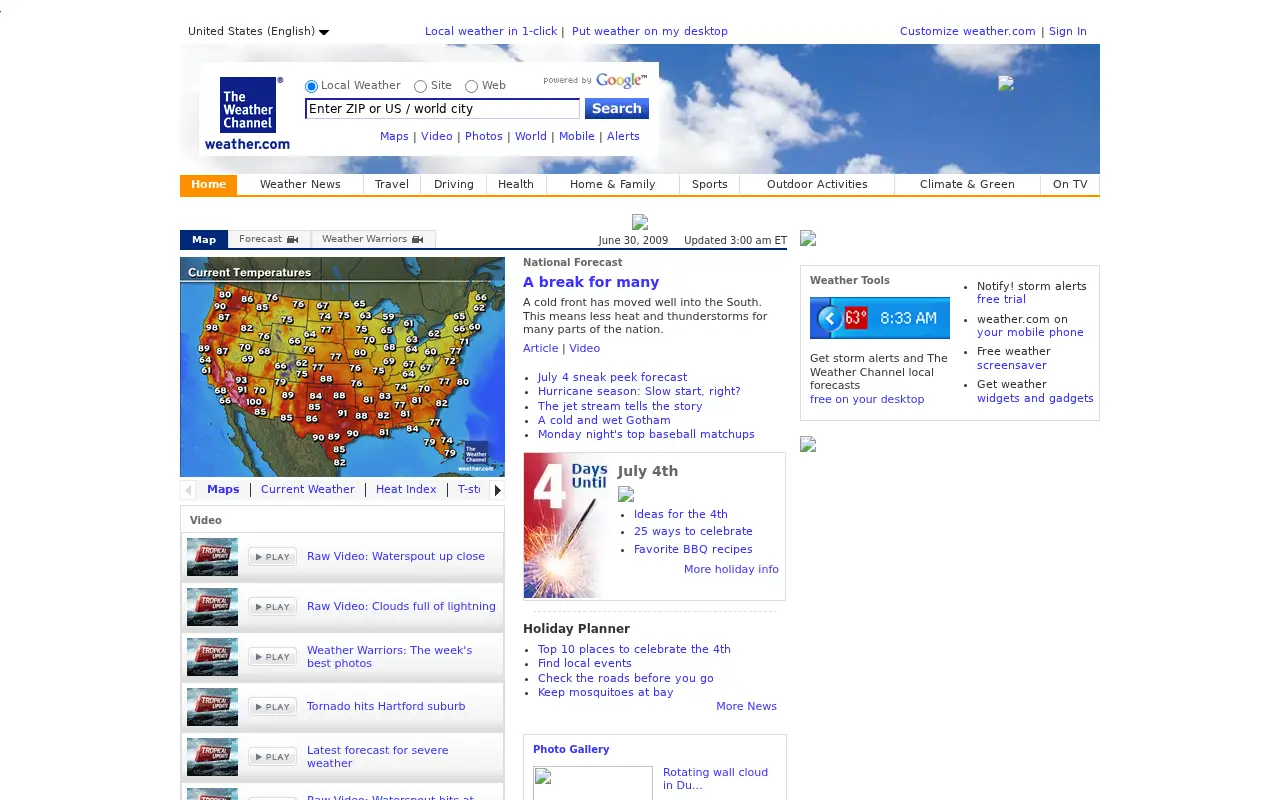Open the More holiday info link
Image resolution: width=1280 pixels, height=800 pixels.
(731, 569)
